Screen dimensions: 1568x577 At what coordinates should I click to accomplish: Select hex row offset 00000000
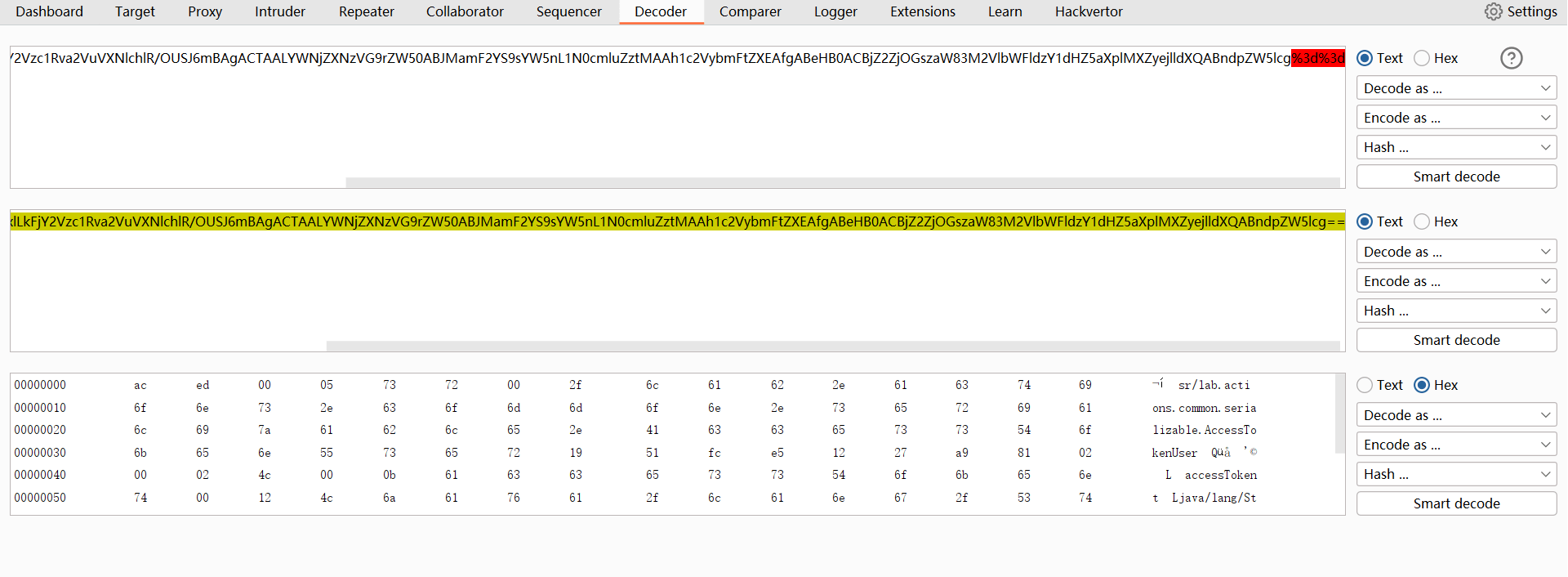click(x=40, y=385)
